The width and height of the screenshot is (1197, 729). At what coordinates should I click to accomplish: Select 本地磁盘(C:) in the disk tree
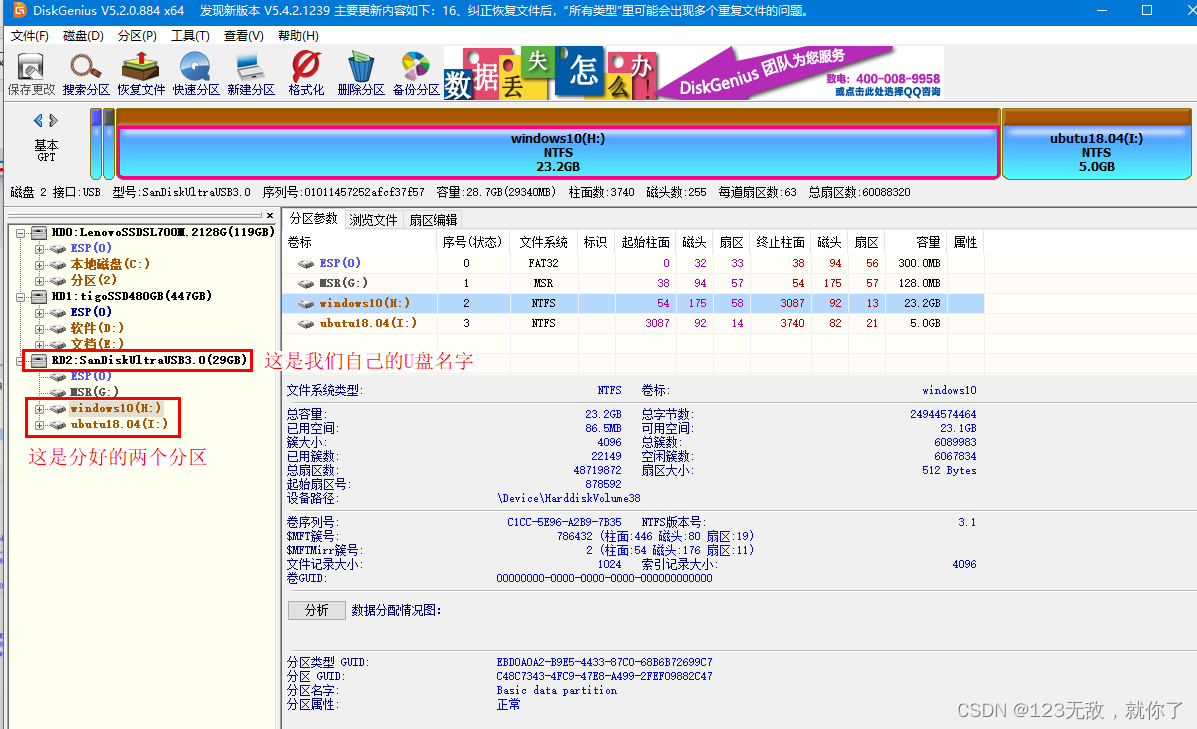(x=110, y=264)
